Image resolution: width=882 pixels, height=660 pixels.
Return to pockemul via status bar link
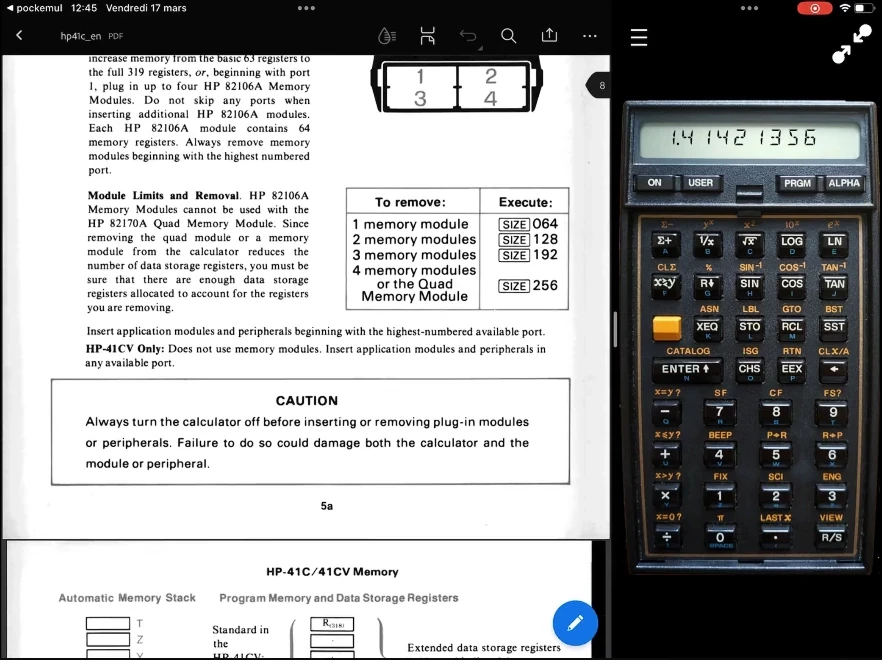pyautogui.click(x=33, y=8)
